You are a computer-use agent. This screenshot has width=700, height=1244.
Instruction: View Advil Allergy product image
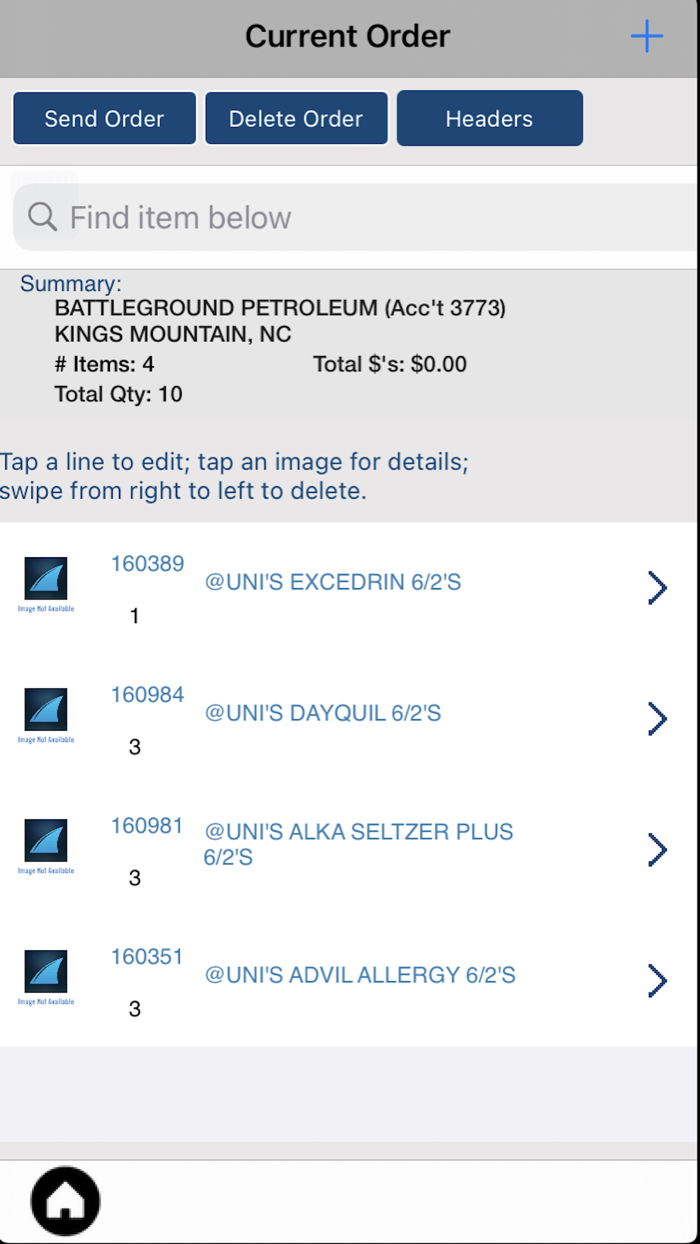point(46,977)
